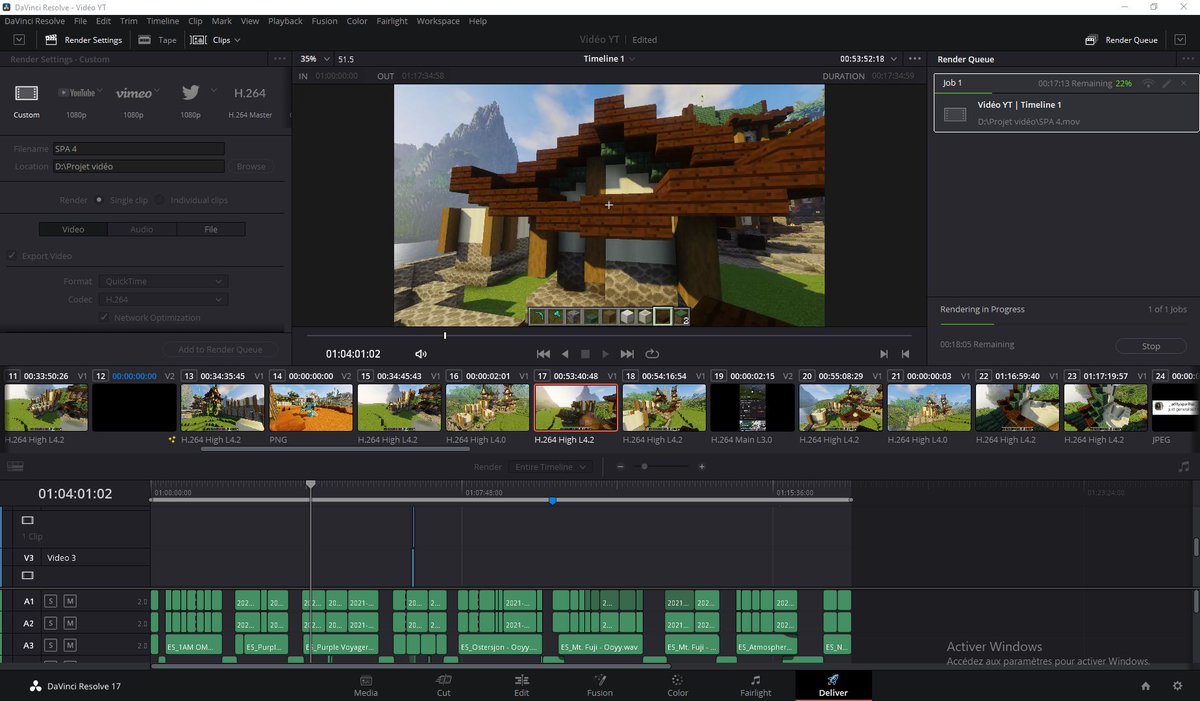This screenshot has width=1200, height=701.
Task: Mute audio track A1
Action: click(70, 601)
